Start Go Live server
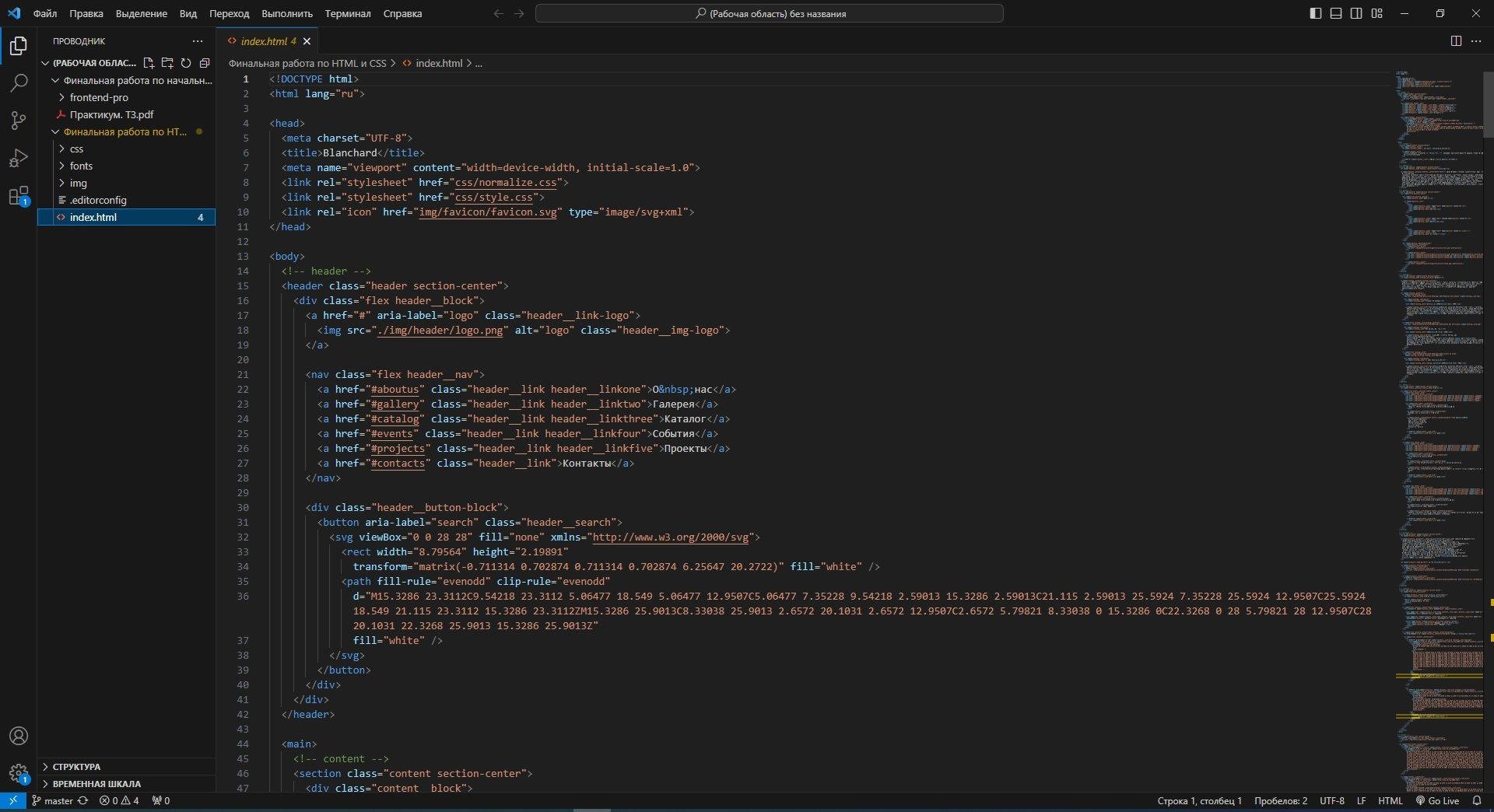 click(x=1437, y=800)
